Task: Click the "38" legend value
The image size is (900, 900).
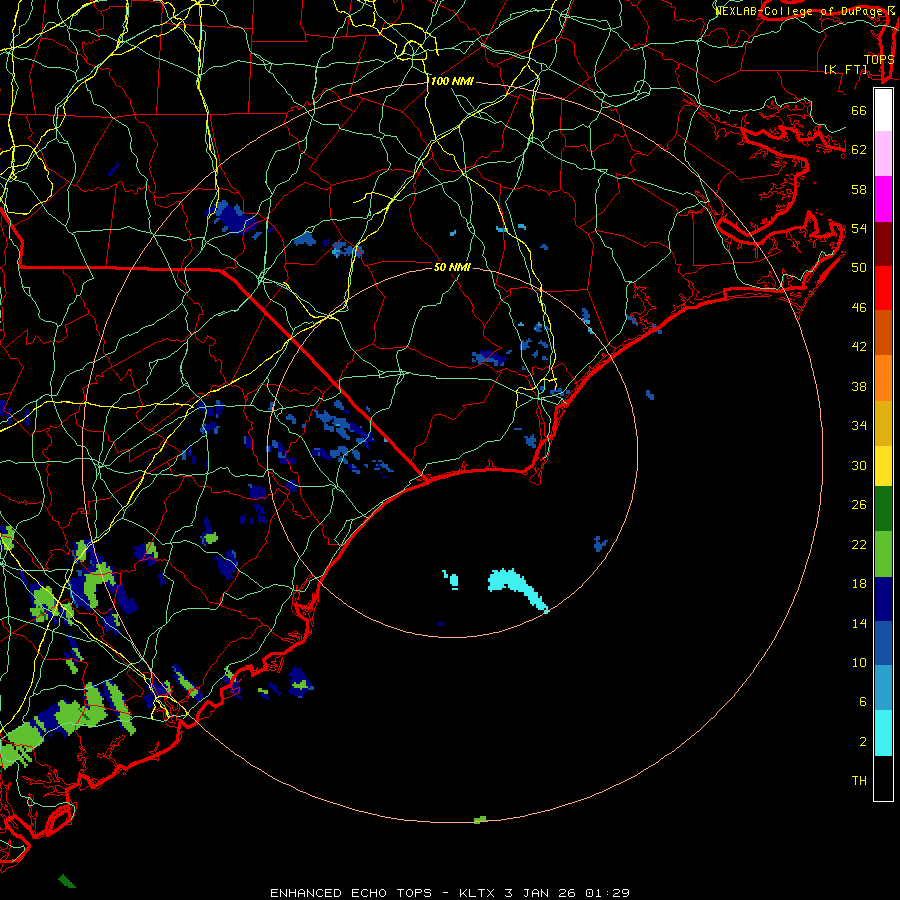Action: pos(859,387)
